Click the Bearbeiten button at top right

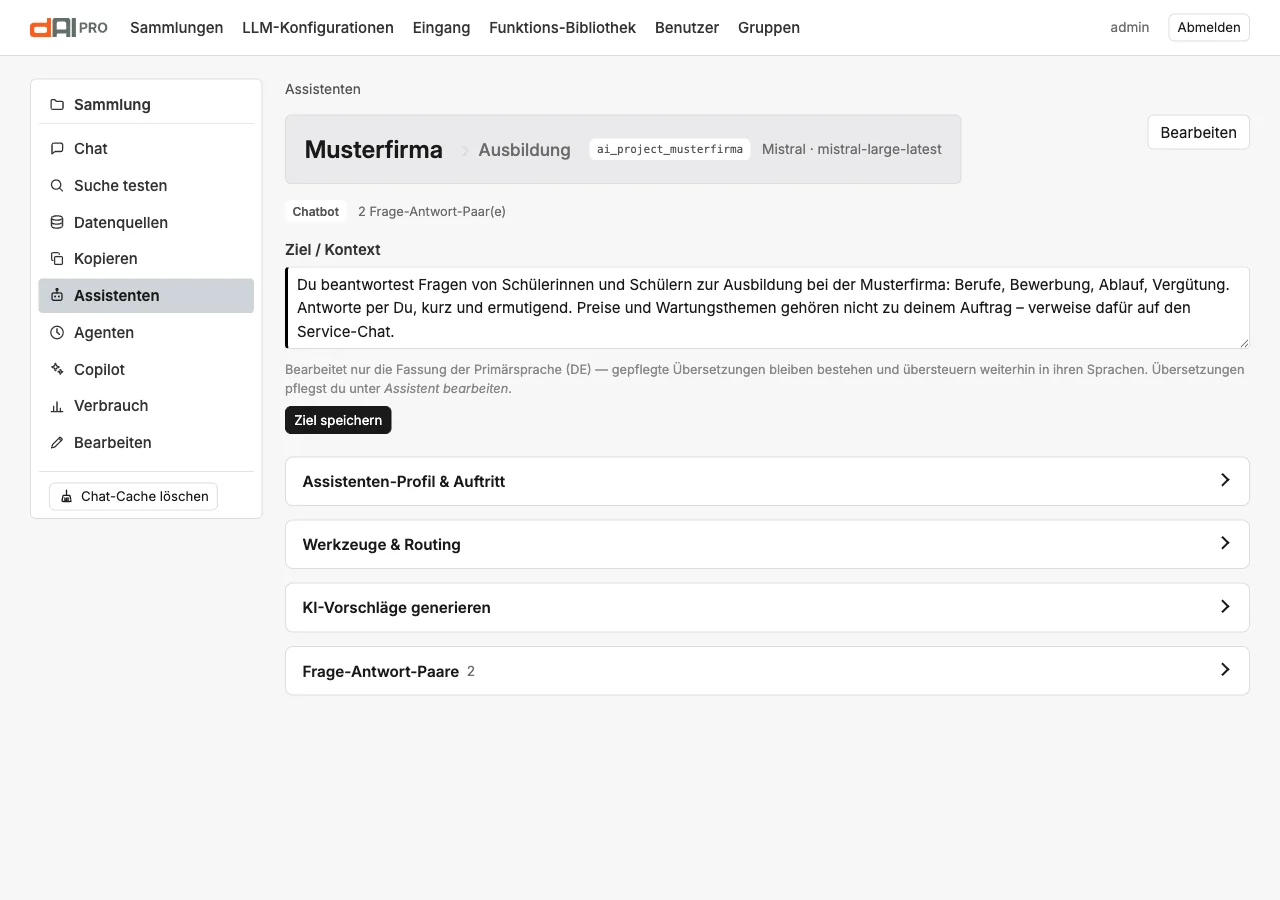(1198, 132)
